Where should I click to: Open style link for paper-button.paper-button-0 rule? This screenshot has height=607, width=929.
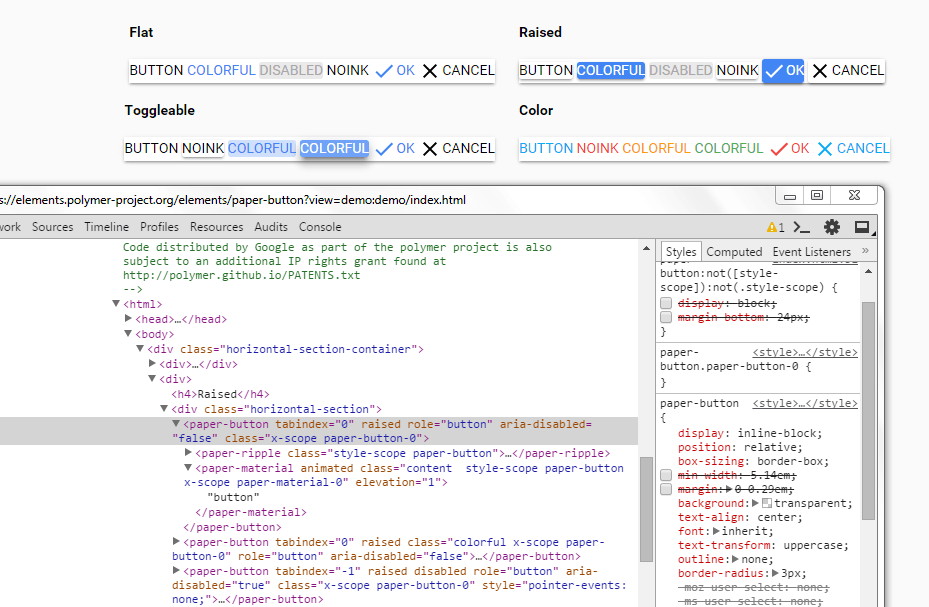pos(804,353)
